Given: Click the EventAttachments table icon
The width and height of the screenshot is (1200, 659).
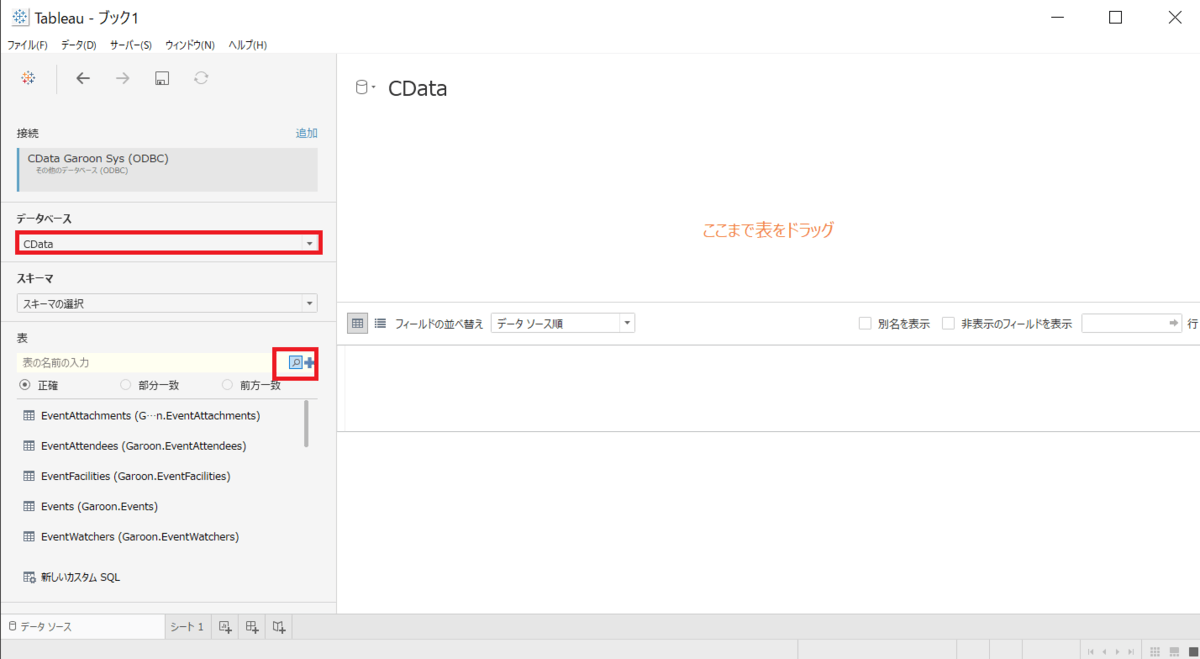Looking at the screenshot, I should tap(29, 415).
